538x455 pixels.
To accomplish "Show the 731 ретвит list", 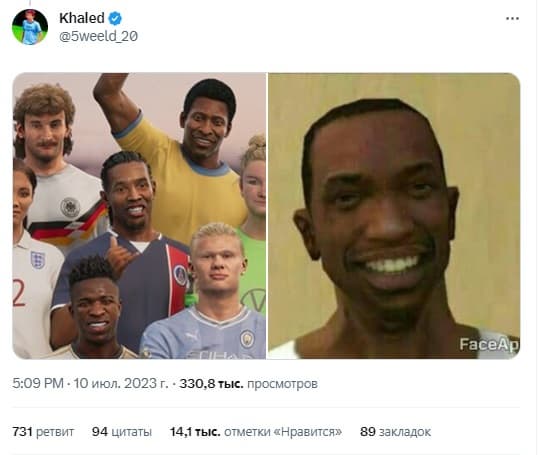I will [43, 431].
